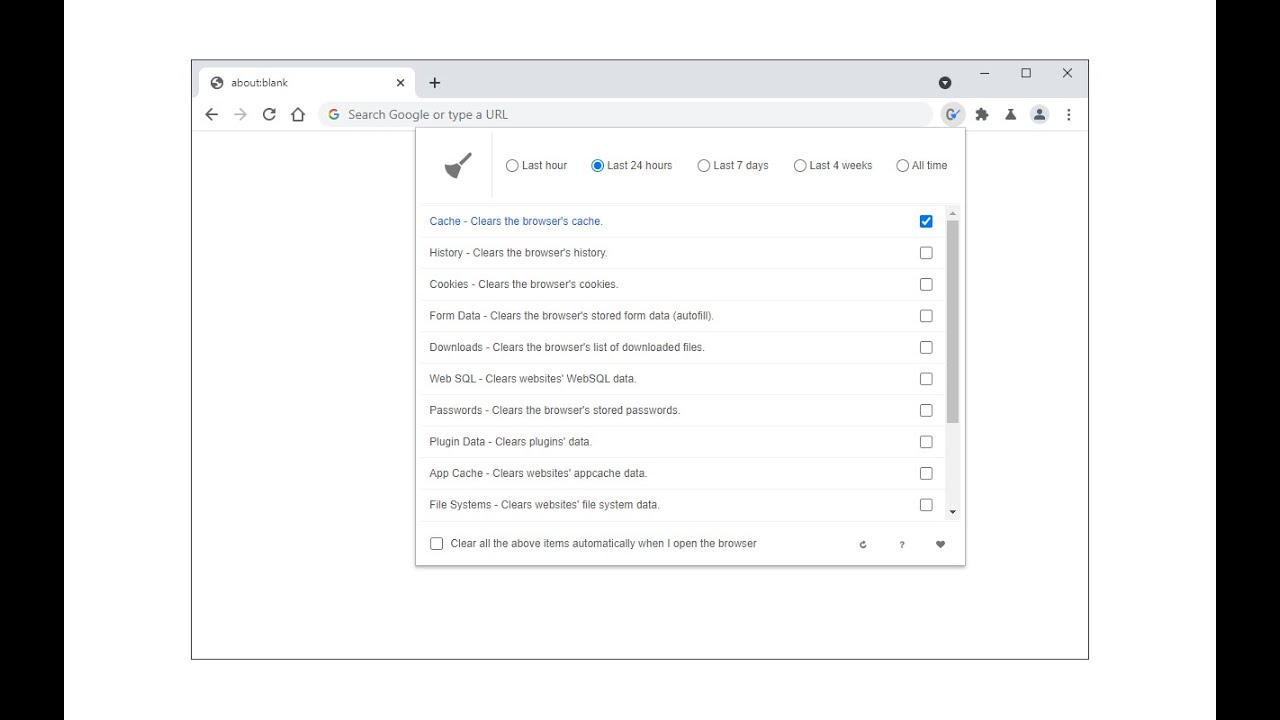Viewport: 1280px width, 720px height.
Task: Click 'App Cache' appcache data text
Action: pos(538,474)
